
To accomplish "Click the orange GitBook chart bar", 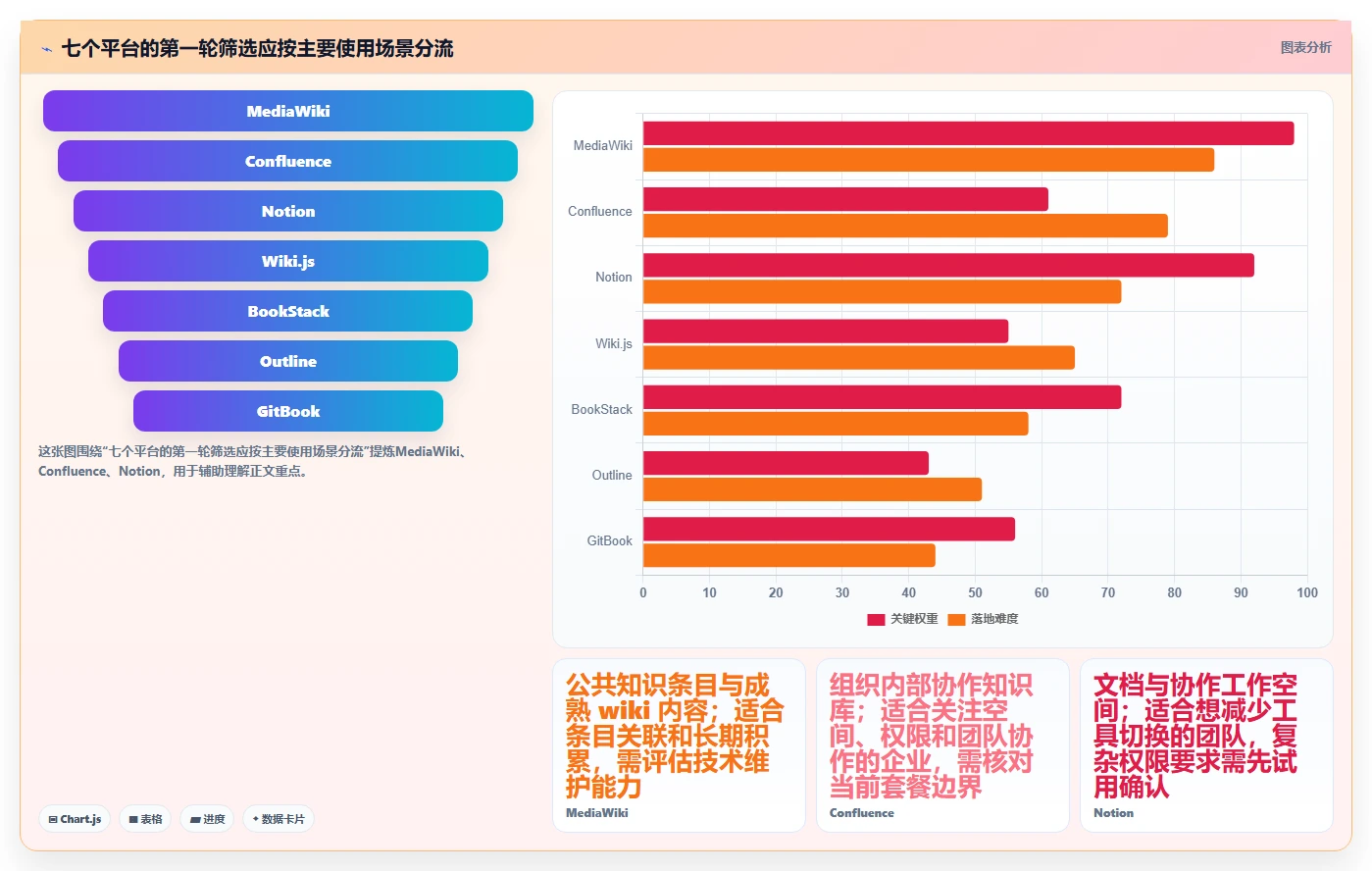I will click(789, 555).
